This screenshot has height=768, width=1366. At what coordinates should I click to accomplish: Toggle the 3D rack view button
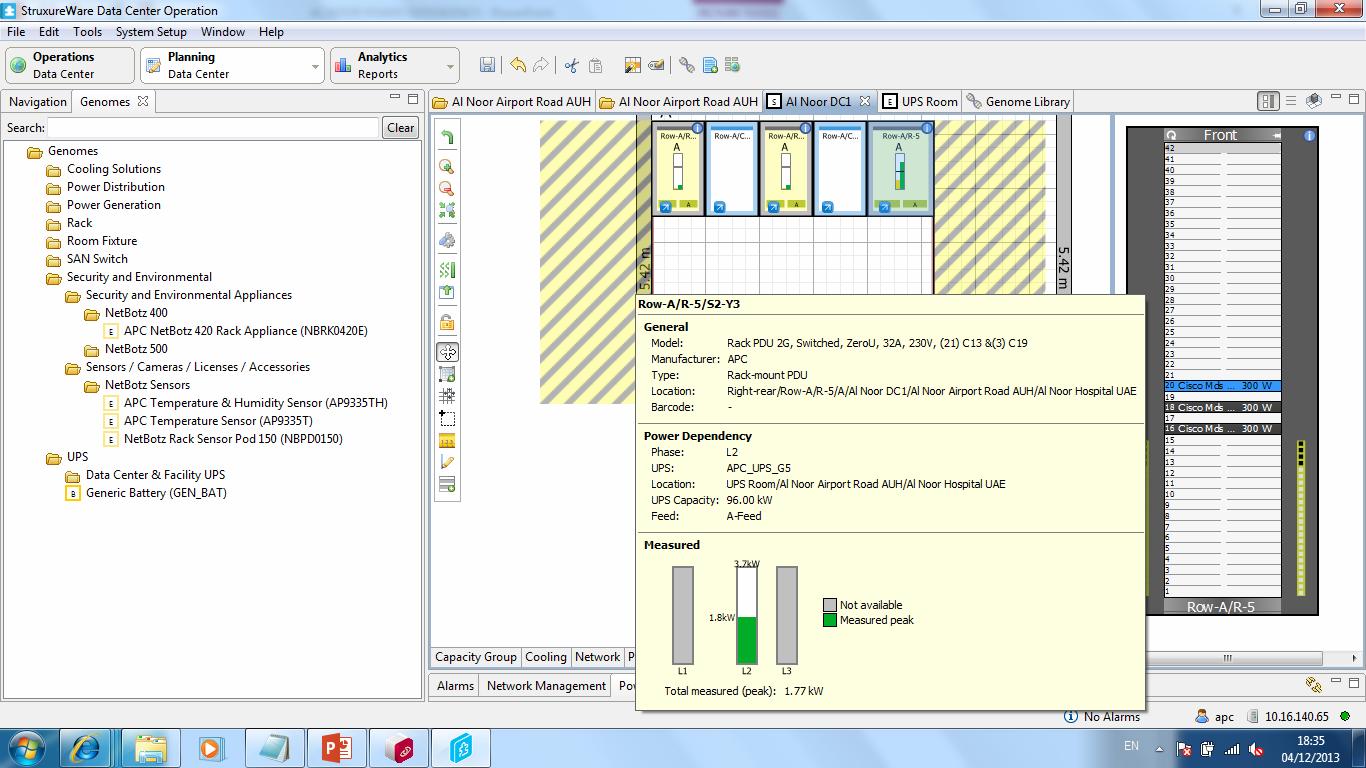[x=1314, y=101]
